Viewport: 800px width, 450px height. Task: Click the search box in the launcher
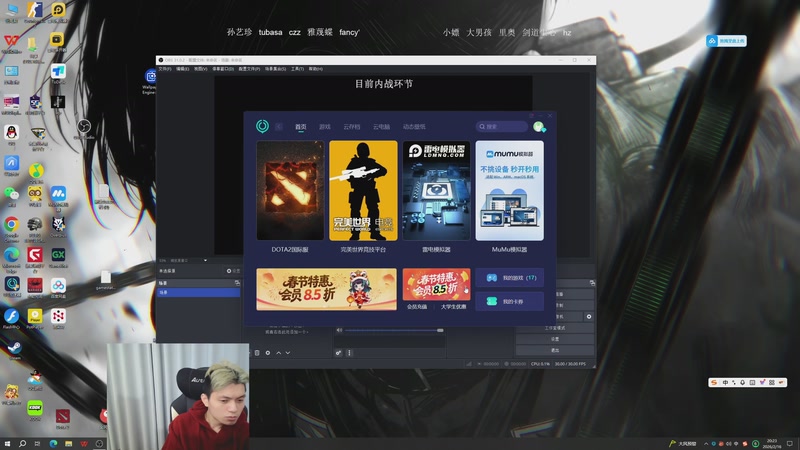click(x=502, y=127)
